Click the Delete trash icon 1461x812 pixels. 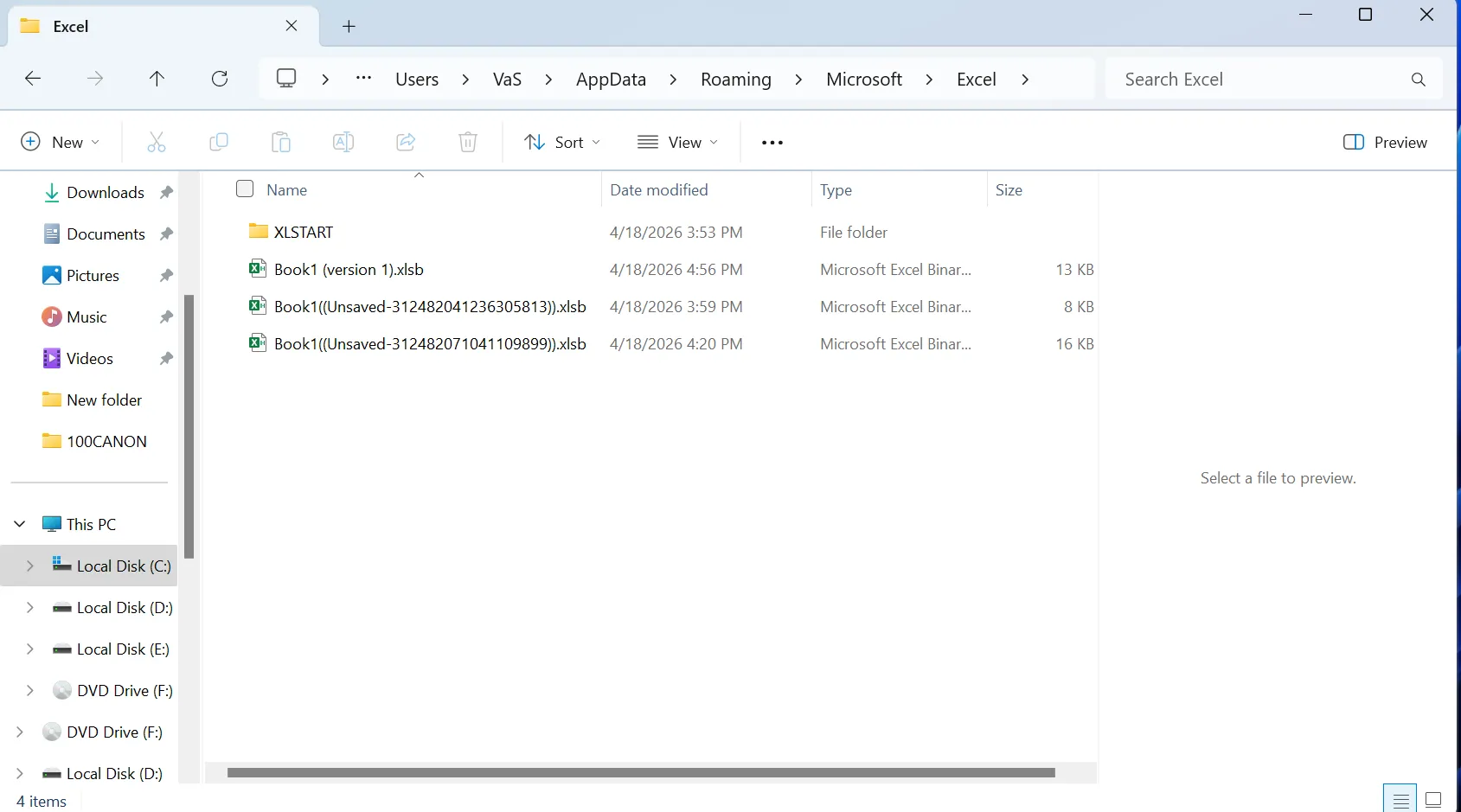[x=468, y=142]
